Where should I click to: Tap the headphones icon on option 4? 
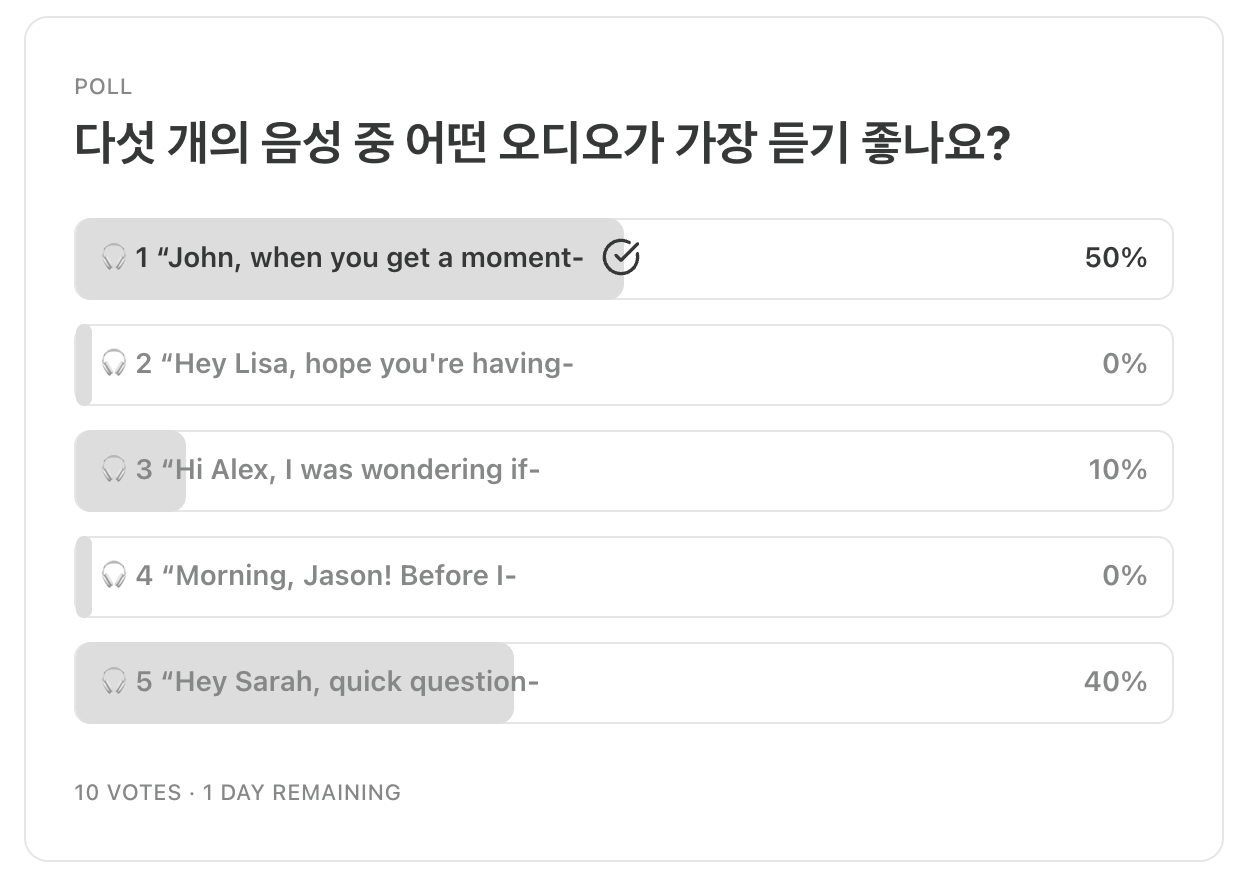114,576
